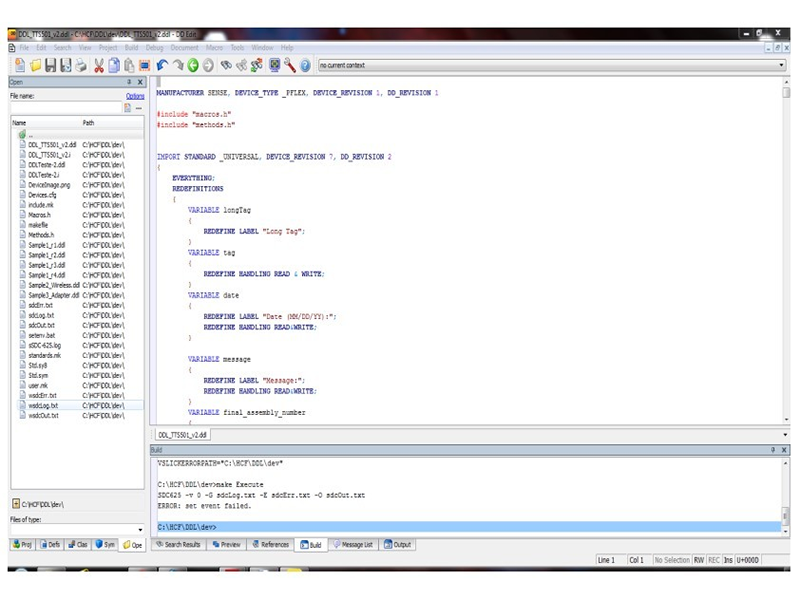Select file Macros.h in the list
The height and width of the screenshot is (600, 800).
(39, 215)
